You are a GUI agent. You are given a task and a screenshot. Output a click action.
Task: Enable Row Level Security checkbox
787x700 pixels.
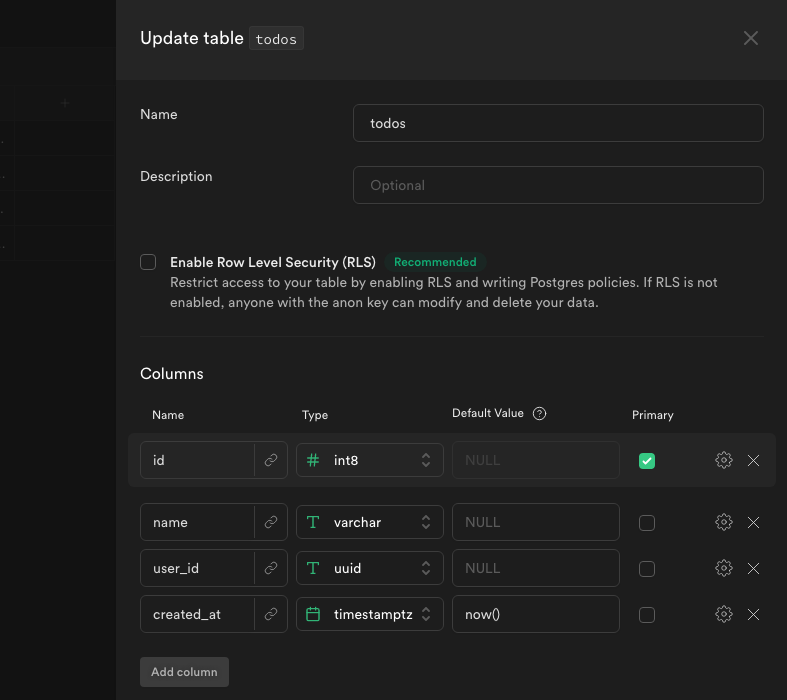[x=148, y=262]
